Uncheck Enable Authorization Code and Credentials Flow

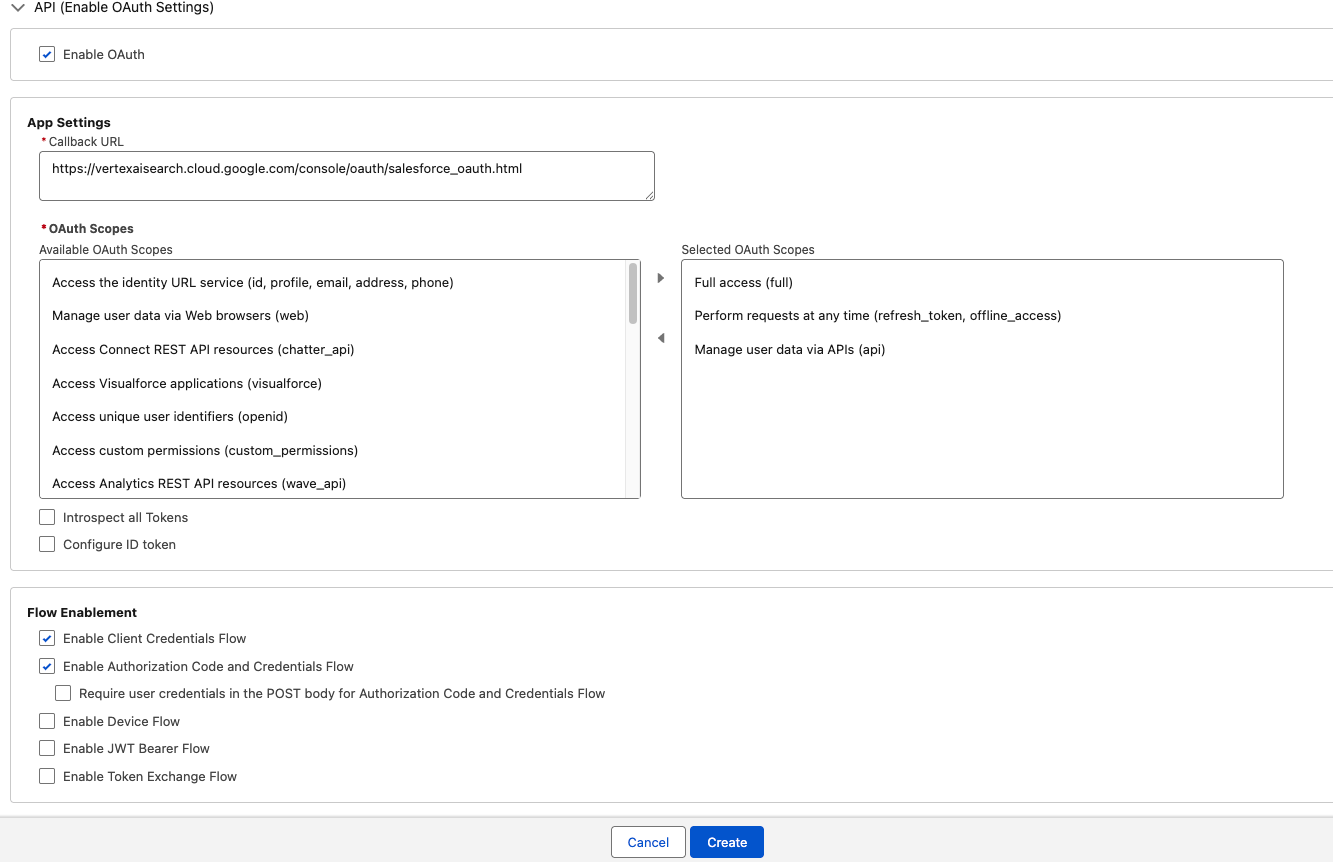46,666
